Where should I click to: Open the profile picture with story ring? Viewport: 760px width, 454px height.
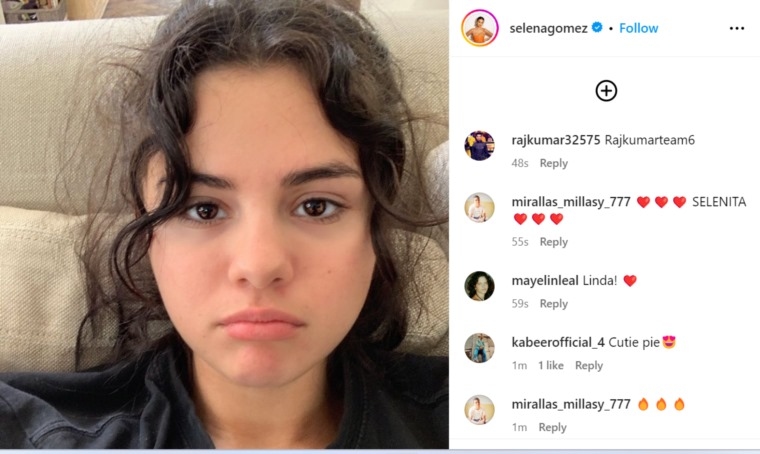479,28
